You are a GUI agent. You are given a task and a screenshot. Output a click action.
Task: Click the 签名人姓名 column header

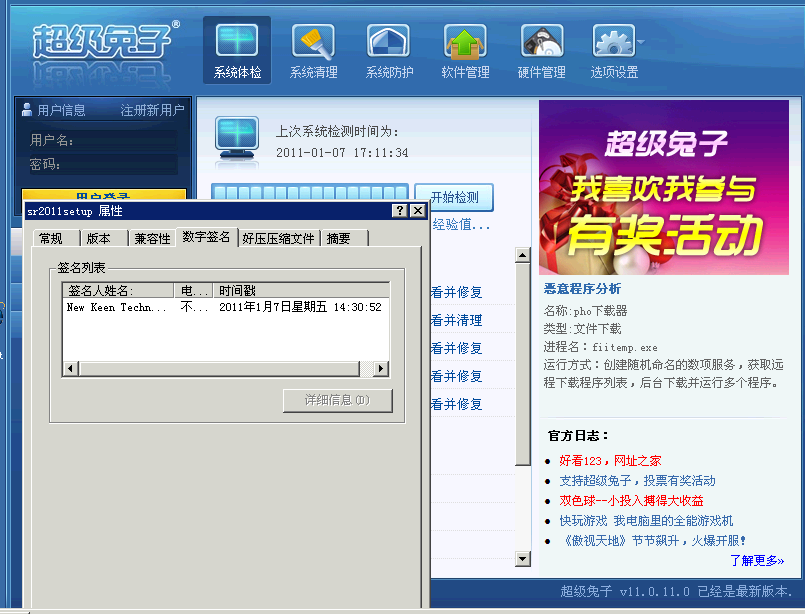coord(118,291)
